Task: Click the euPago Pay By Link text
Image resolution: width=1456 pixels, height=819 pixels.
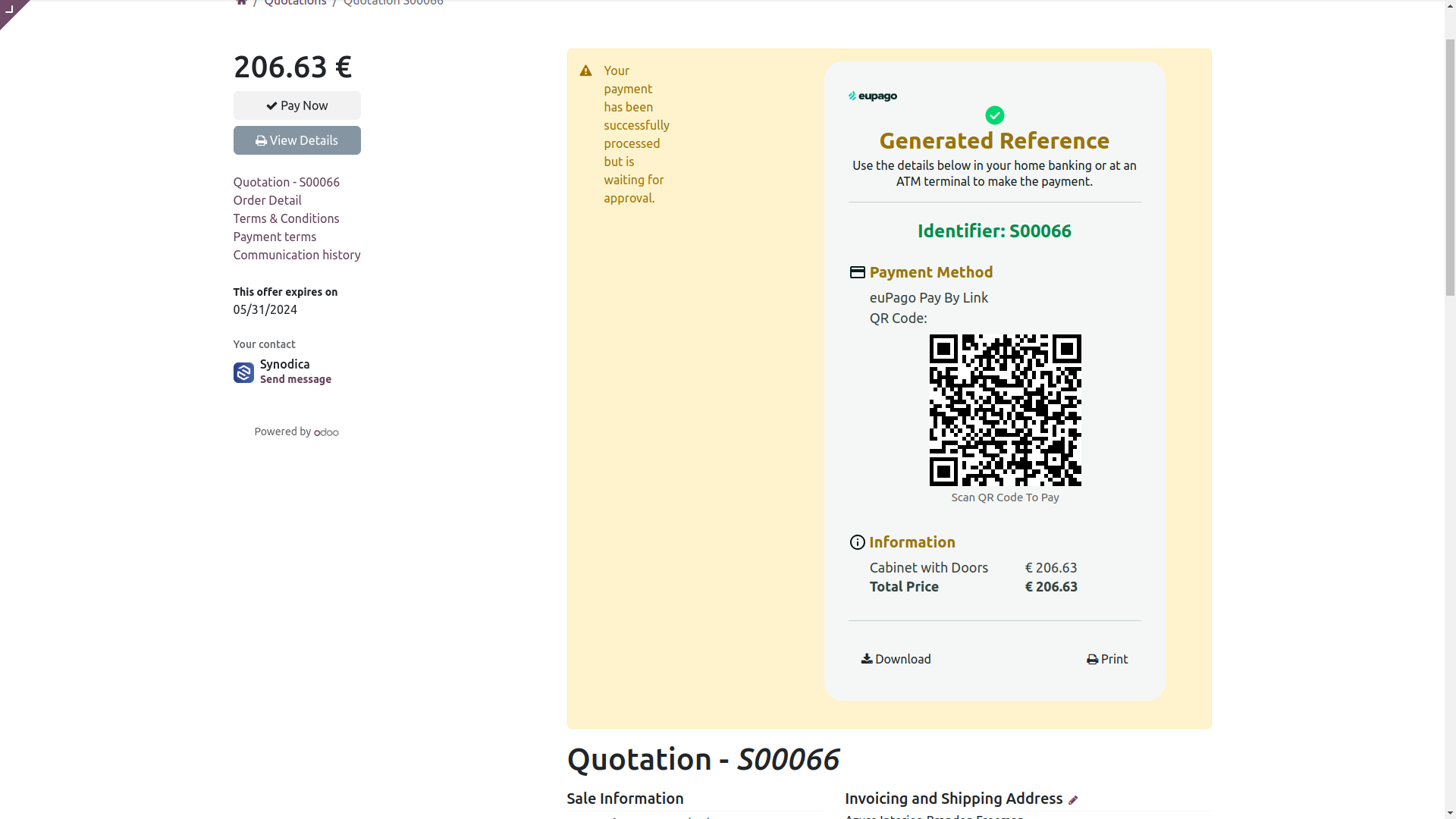Action: click(x=929, y=298)
